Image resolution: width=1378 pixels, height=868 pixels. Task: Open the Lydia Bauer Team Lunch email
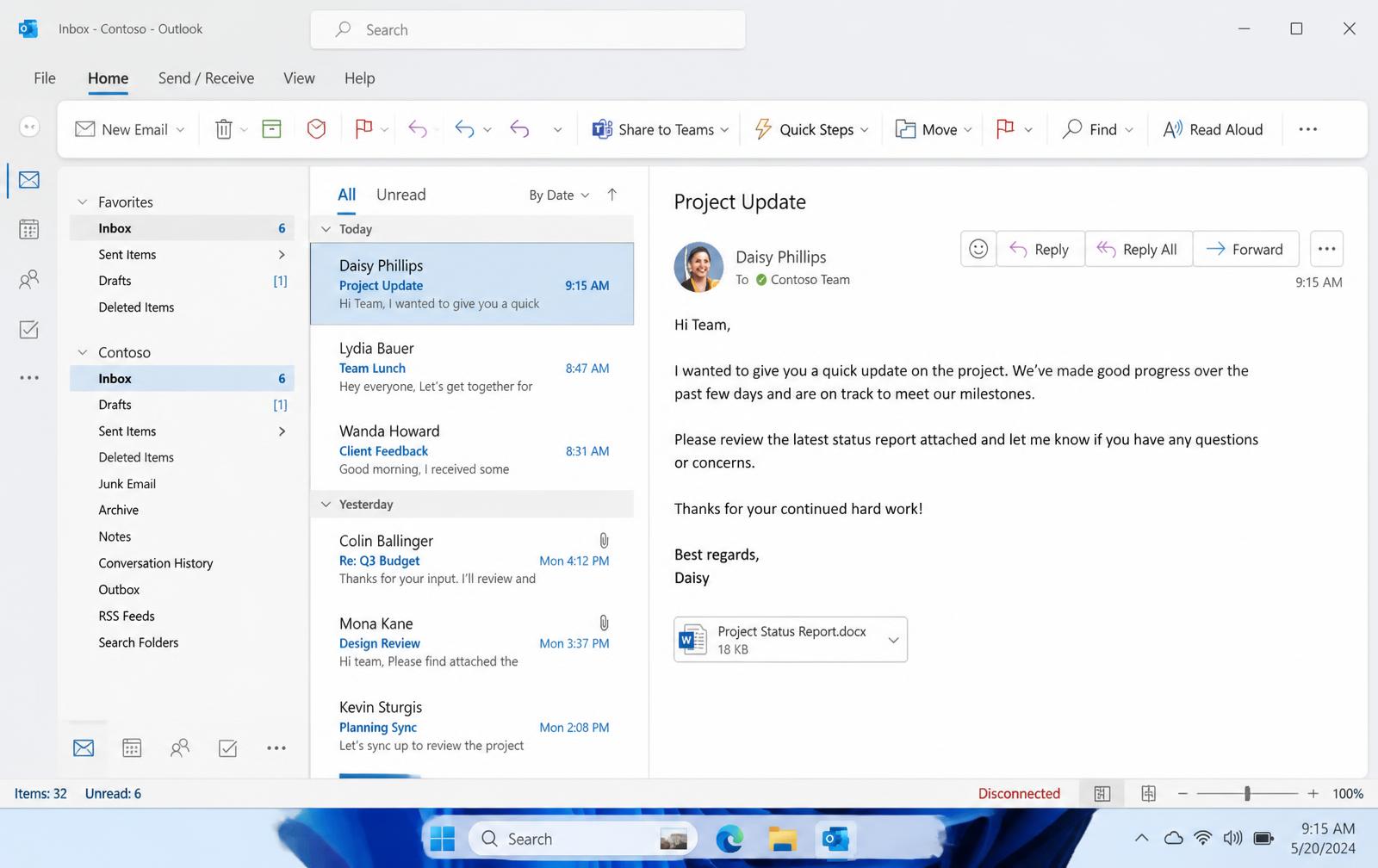pos(472,368)
